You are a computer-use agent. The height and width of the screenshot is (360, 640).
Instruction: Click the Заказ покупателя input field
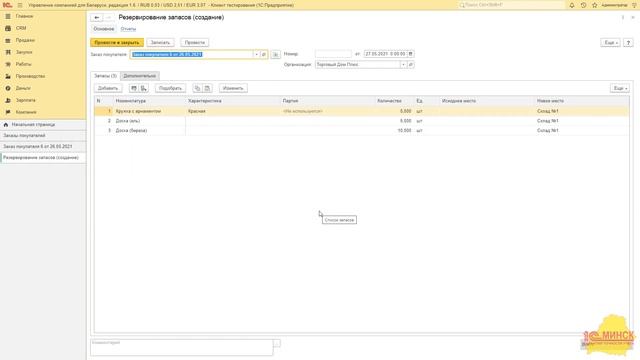click(x=192, y=54)
